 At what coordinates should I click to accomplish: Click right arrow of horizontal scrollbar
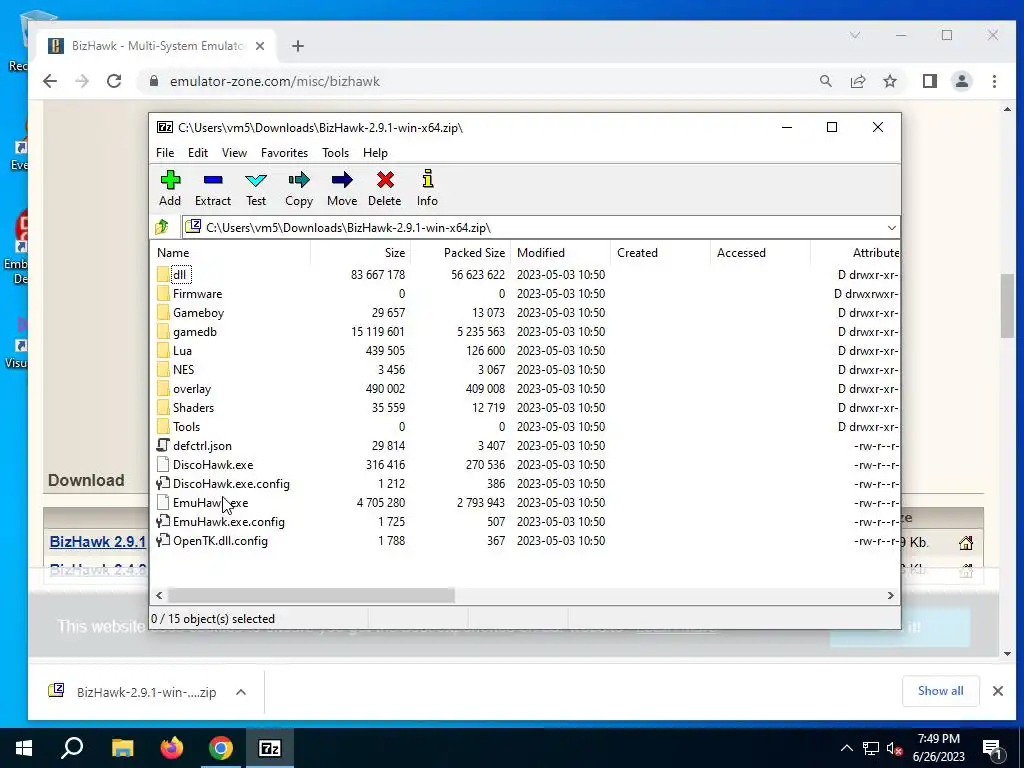point(890,595)
